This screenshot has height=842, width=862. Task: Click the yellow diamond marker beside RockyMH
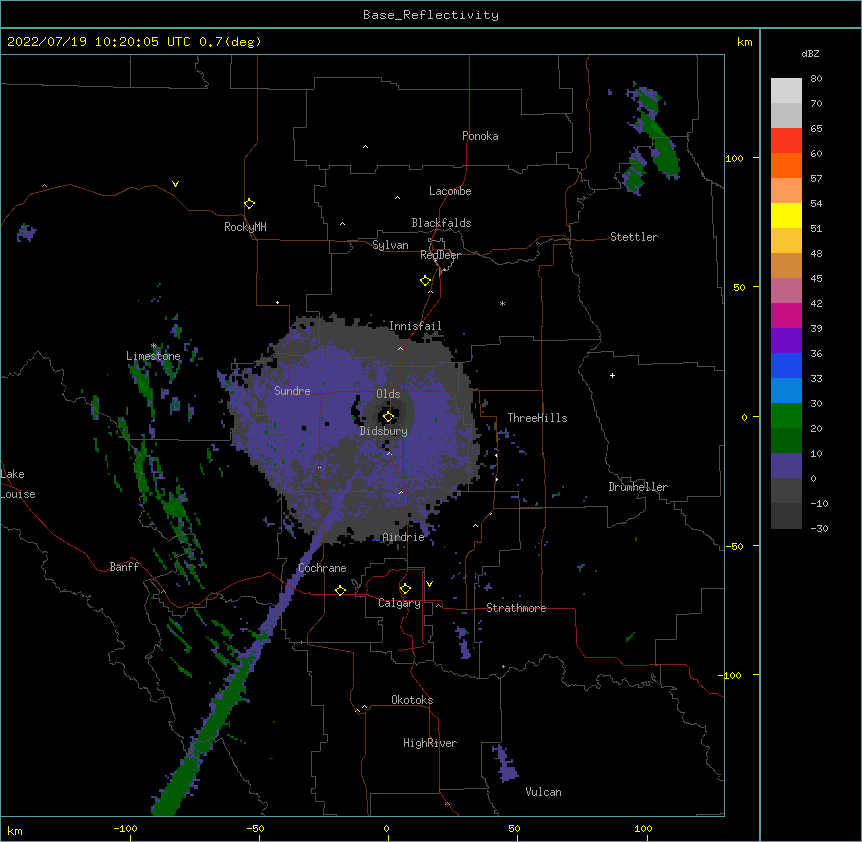[249, 204]
